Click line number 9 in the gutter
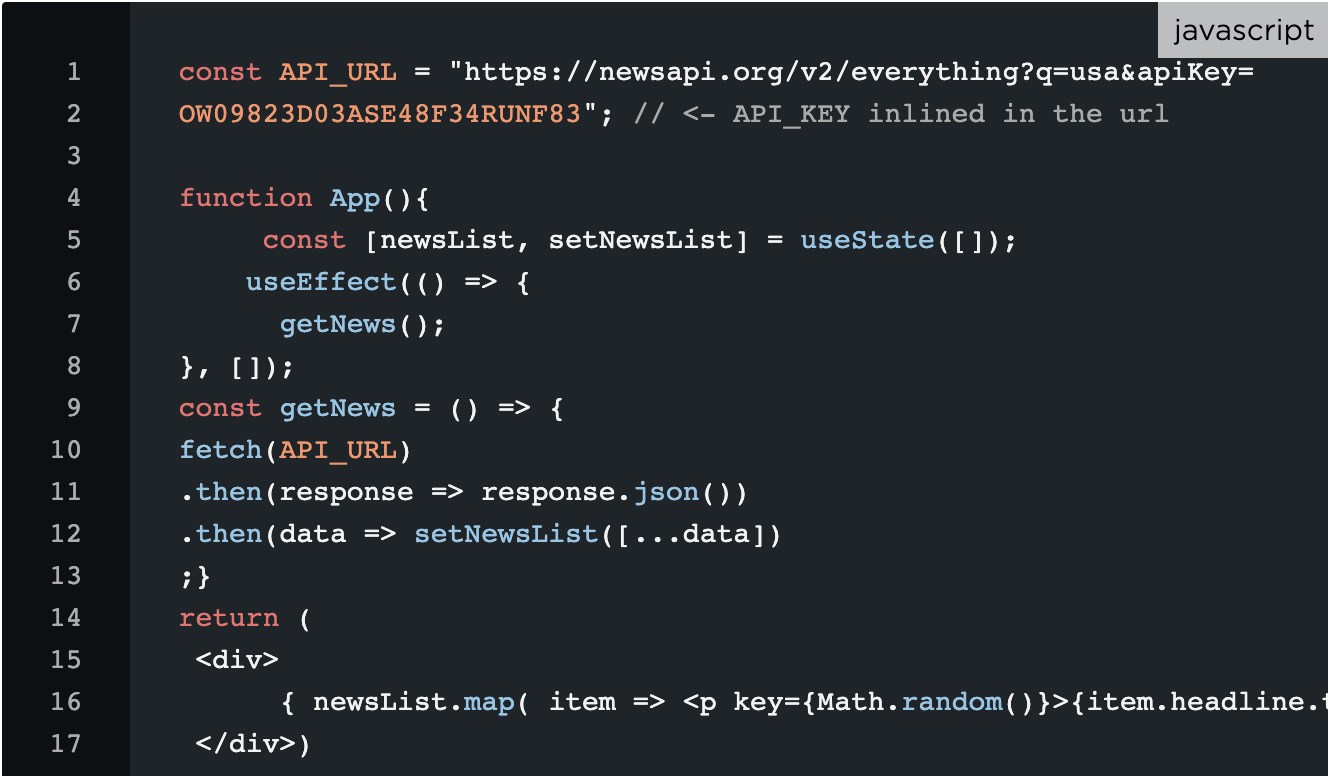The image size is (1328, 776). click(x=73, y=408)
